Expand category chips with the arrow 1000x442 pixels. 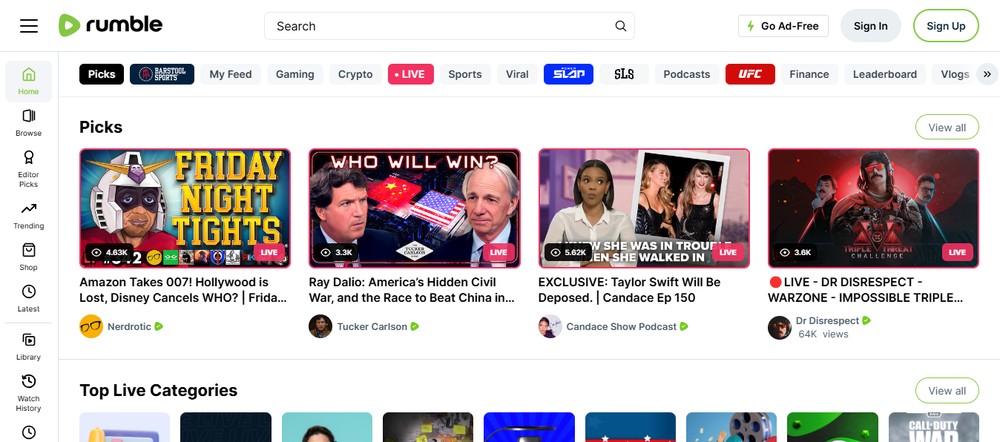(x=987, y=74)
